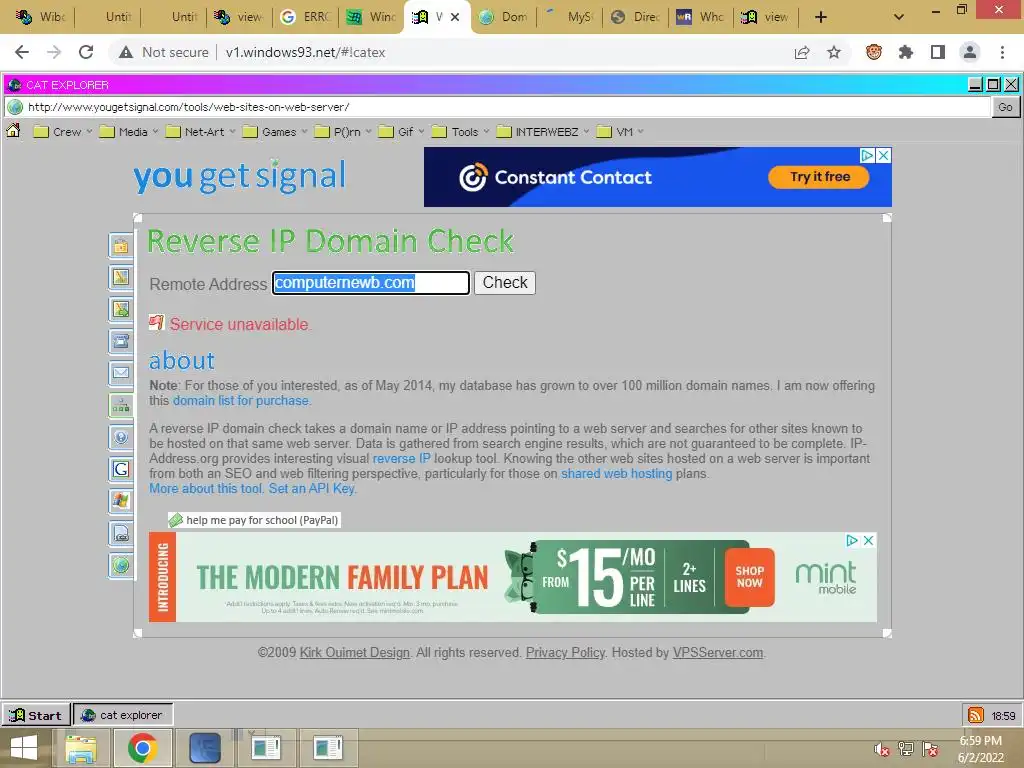Screen dimensions: 1024x768
Task: Close the Mint Mobile ad
Action: (x=869, y=541)
